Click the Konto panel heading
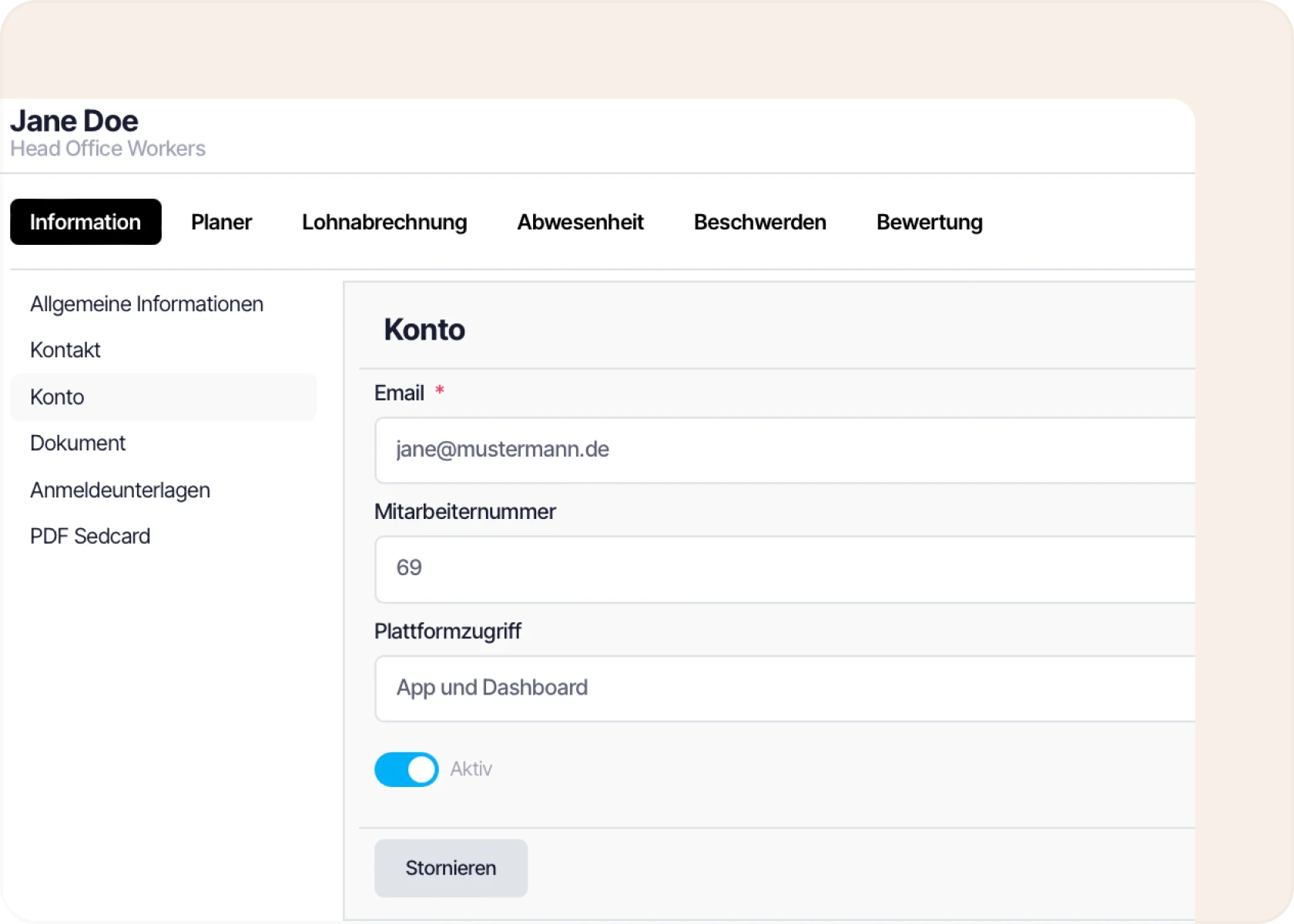 (424, 330)
